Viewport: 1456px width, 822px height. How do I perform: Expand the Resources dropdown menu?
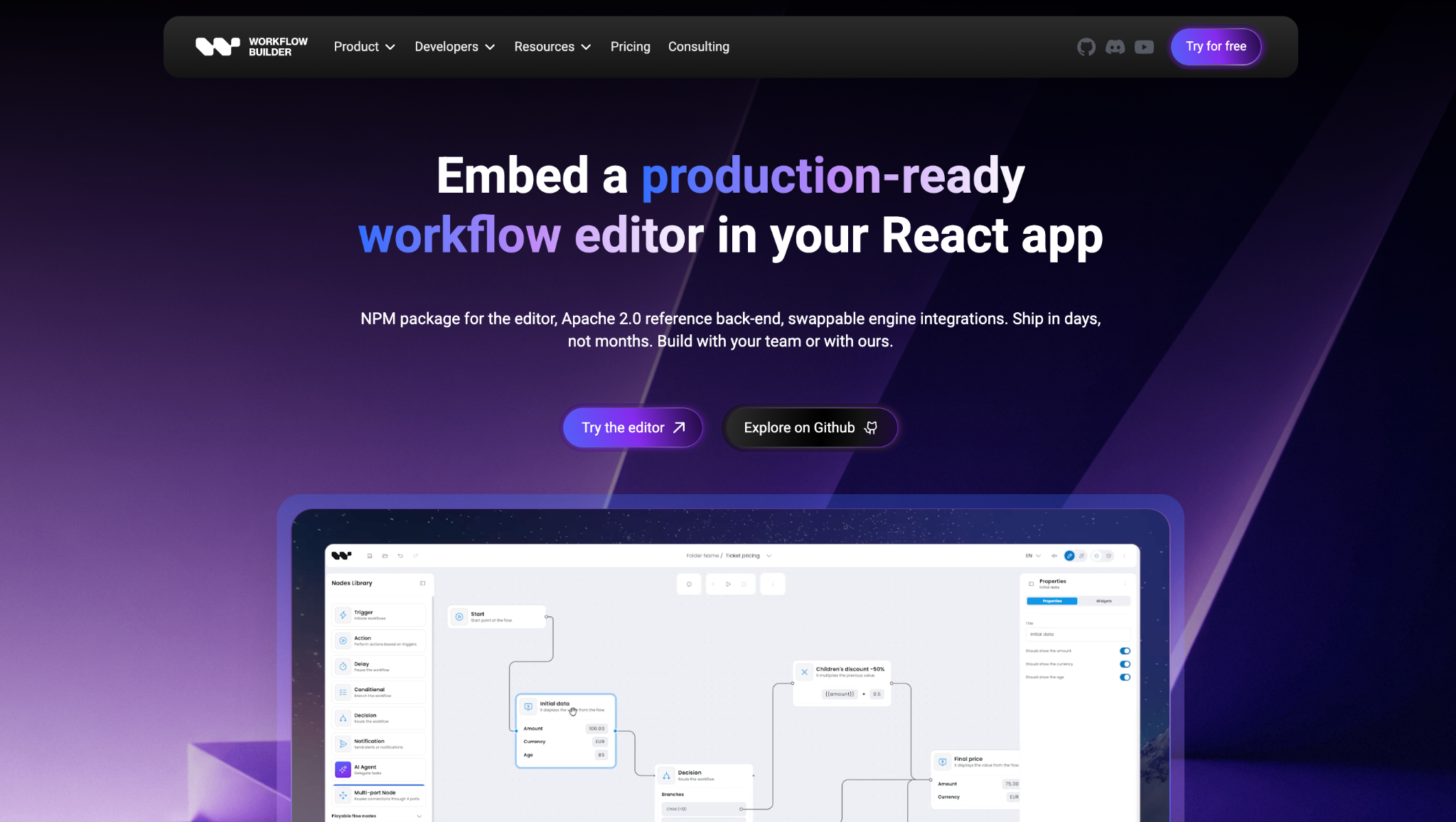pos(552,47)
